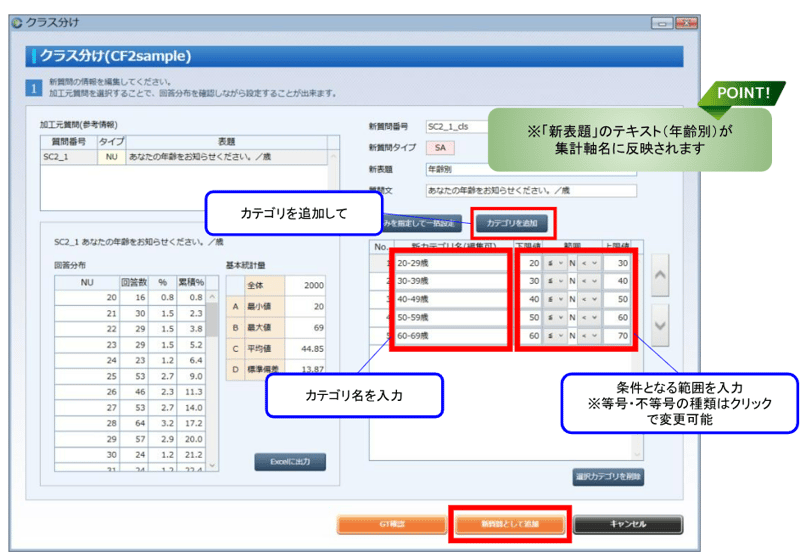Open the ≤ operator dropdown in 30-39歳 row

coord(555,281)
